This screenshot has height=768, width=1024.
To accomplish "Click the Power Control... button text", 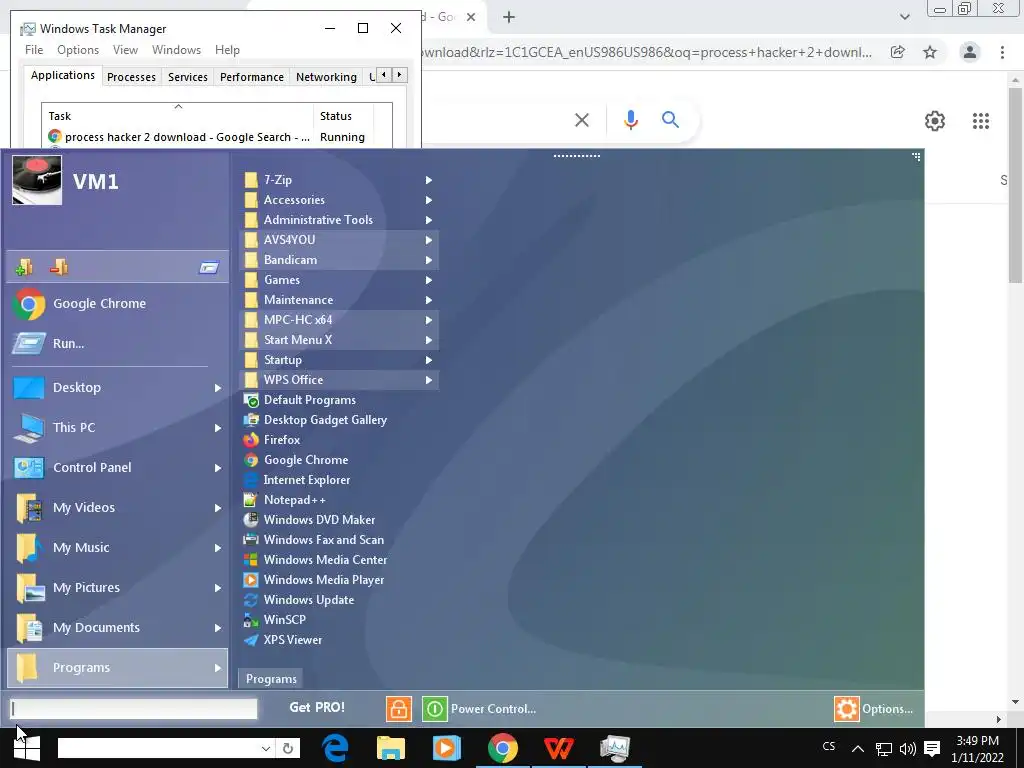I will [x=493, y=709].
